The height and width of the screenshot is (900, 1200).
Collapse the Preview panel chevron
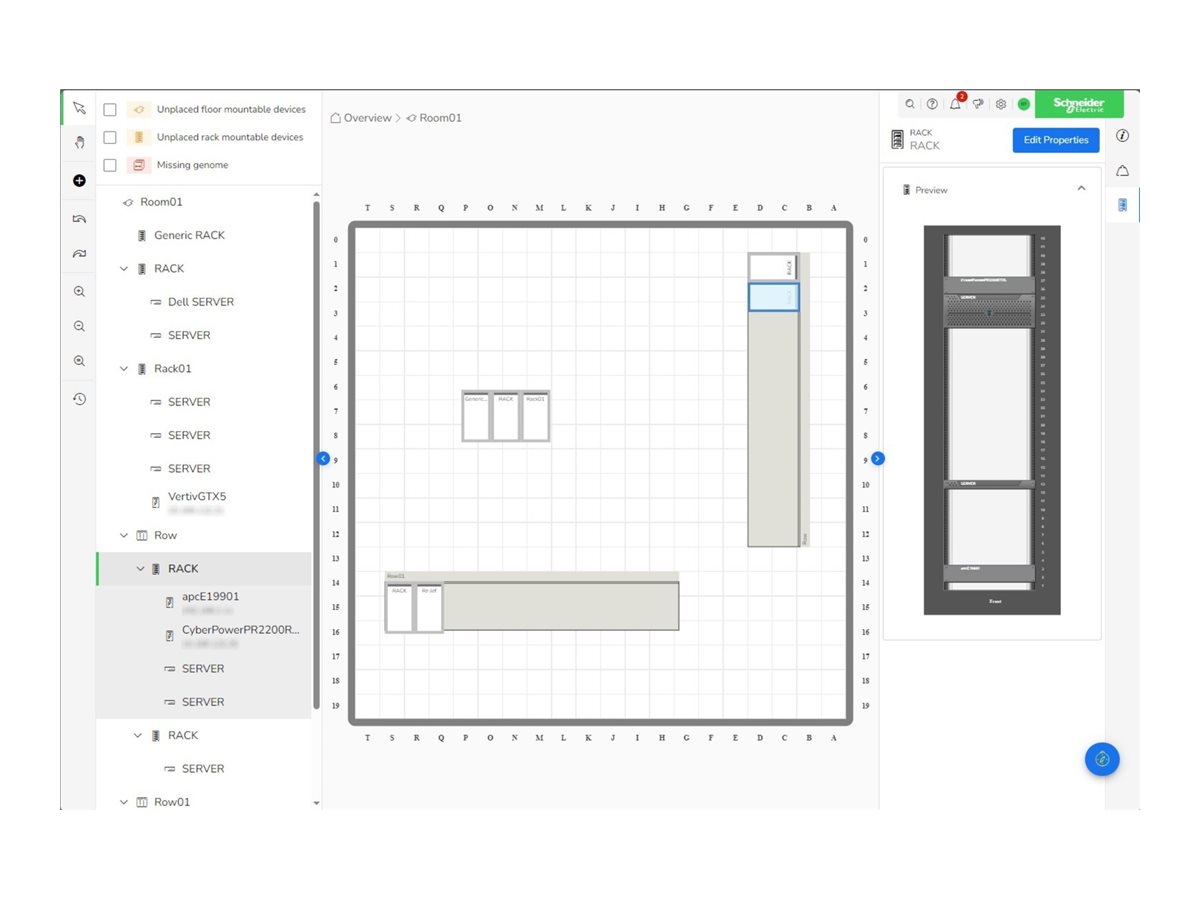click(1081, 189)
